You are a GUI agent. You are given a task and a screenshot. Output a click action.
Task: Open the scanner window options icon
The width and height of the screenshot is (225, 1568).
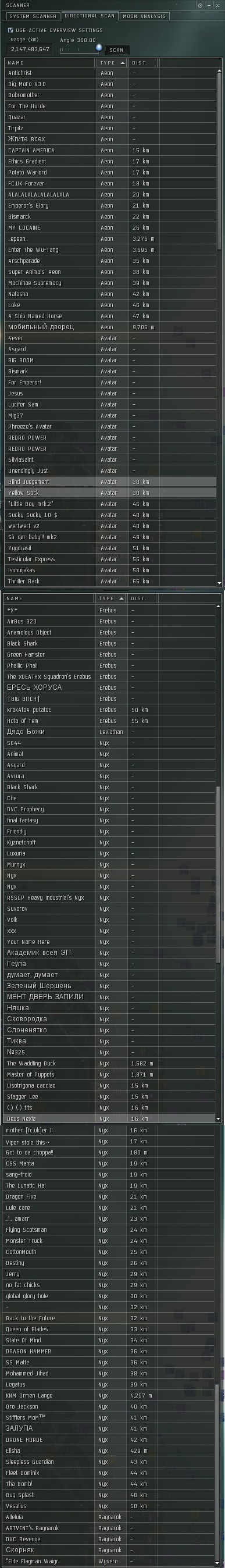201,5
